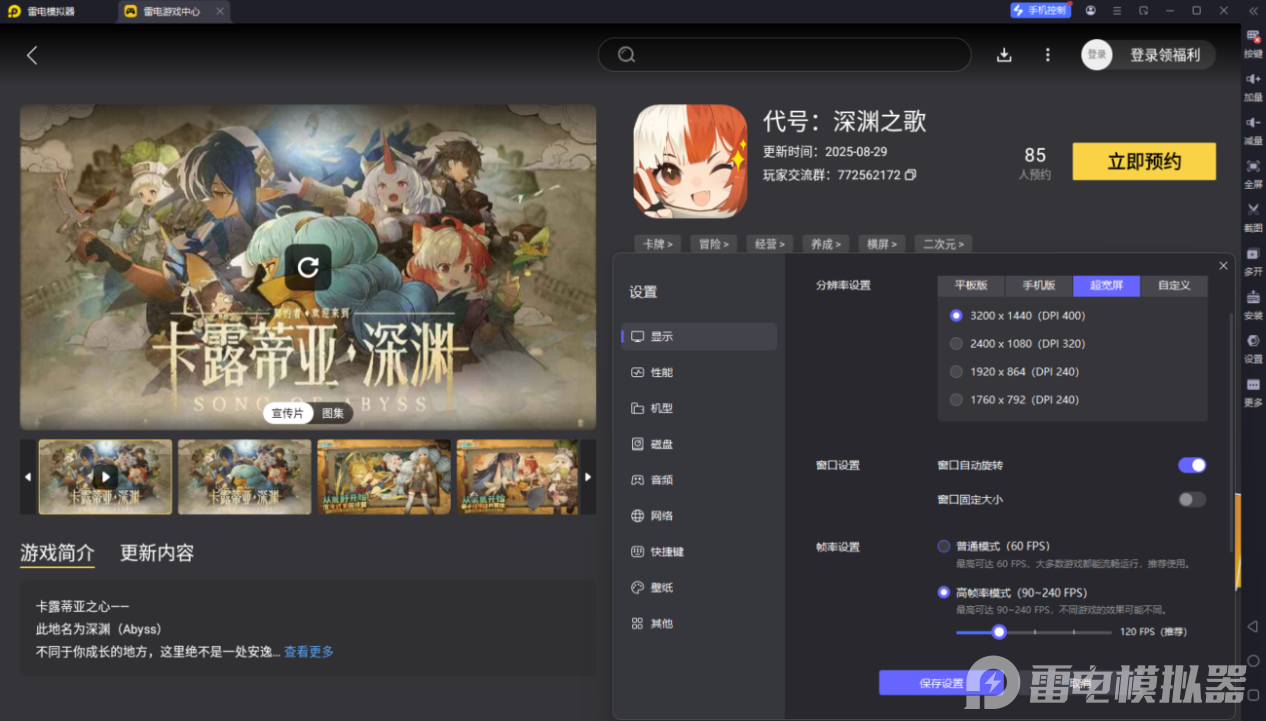Click the back arrow icon
Viewport: 1266px width, 721px height.
(x=32, y=56)
